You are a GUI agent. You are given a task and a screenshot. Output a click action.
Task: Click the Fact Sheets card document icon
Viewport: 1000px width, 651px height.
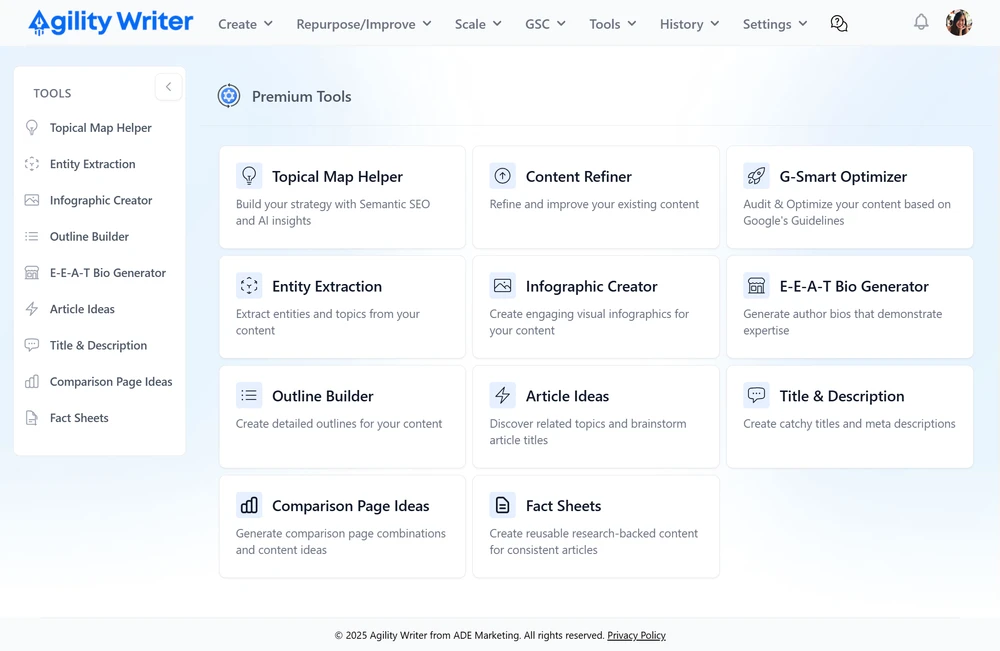(x=503, y=505)
